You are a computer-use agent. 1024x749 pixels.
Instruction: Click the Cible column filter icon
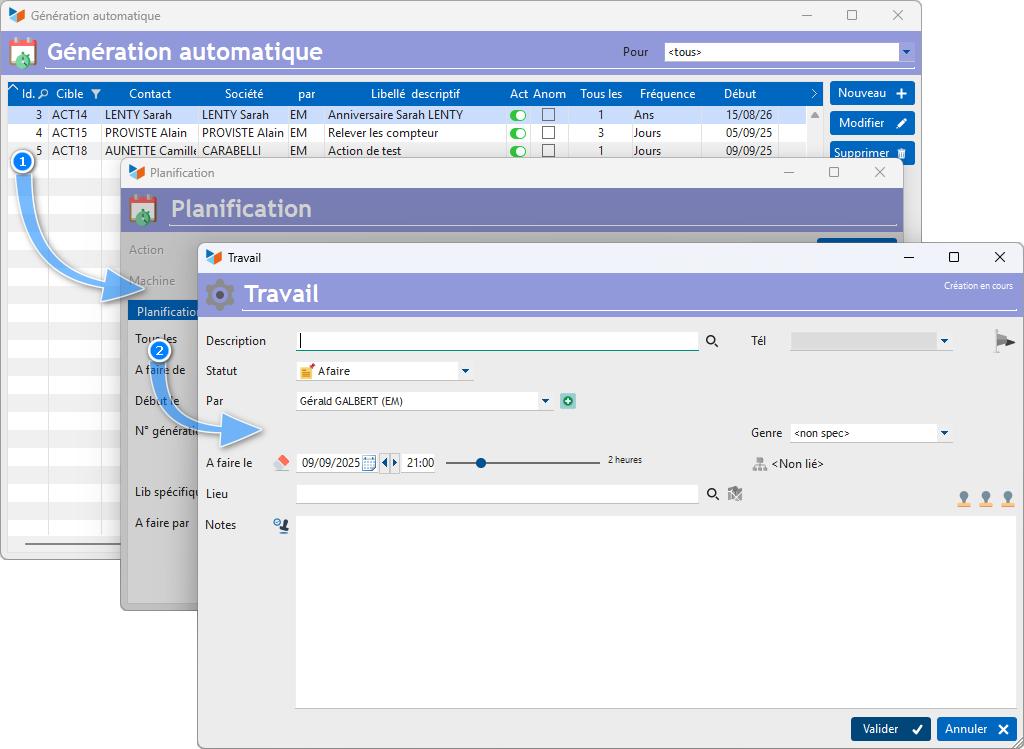(96, 94)
